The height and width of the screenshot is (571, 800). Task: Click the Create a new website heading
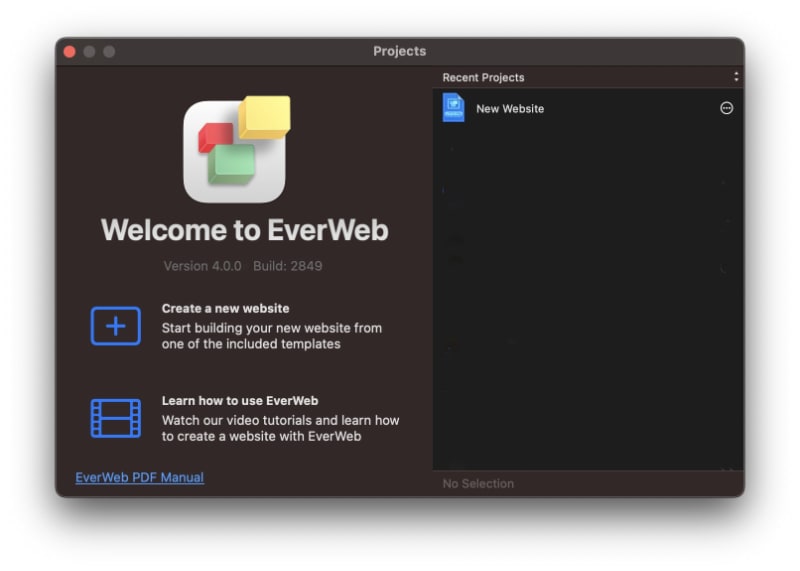click(226, 308)
